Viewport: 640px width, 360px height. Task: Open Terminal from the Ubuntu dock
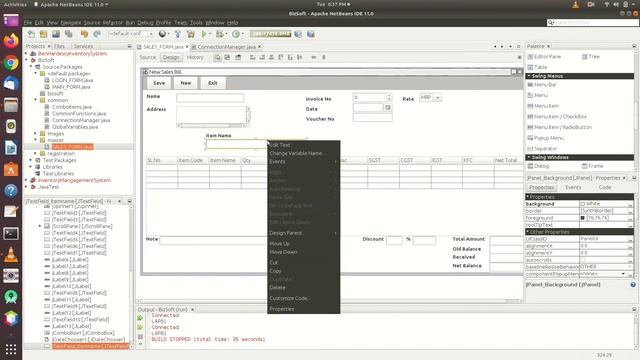point(11,233)
